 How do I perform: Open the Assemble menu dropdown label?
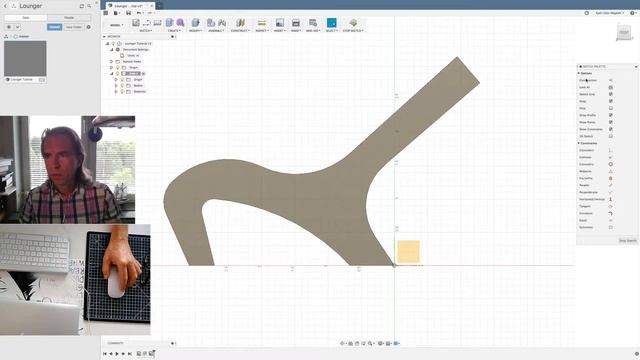click(x=216, y=31)
